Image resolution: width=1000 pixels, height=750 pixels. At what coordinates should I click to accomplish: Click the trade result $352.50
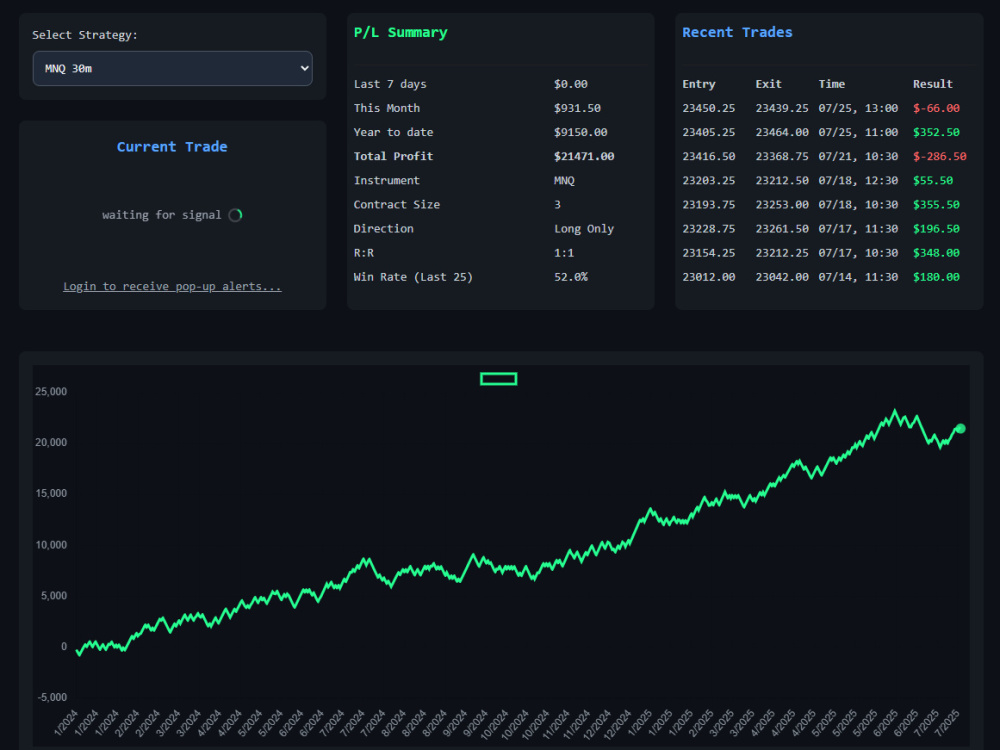pyautogui.click(x=936, y=132)
